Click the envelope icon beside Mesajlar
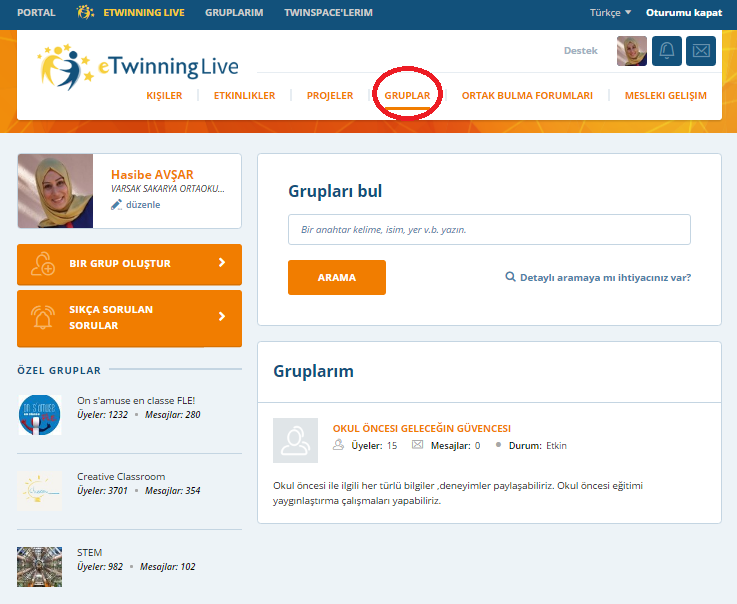The image size is (737, 604). click(417, 445)
